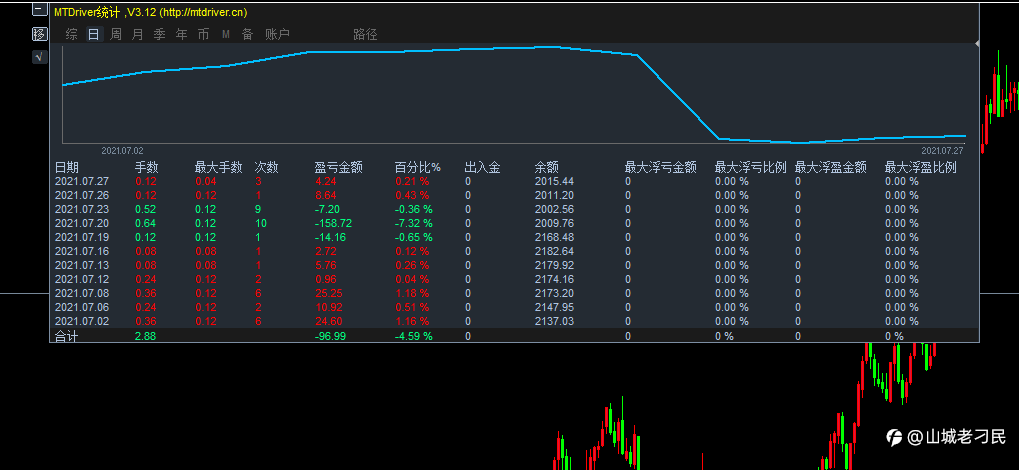Open the M tab
The width and height of the screenshot is (1019, 470).
(226, 34)
